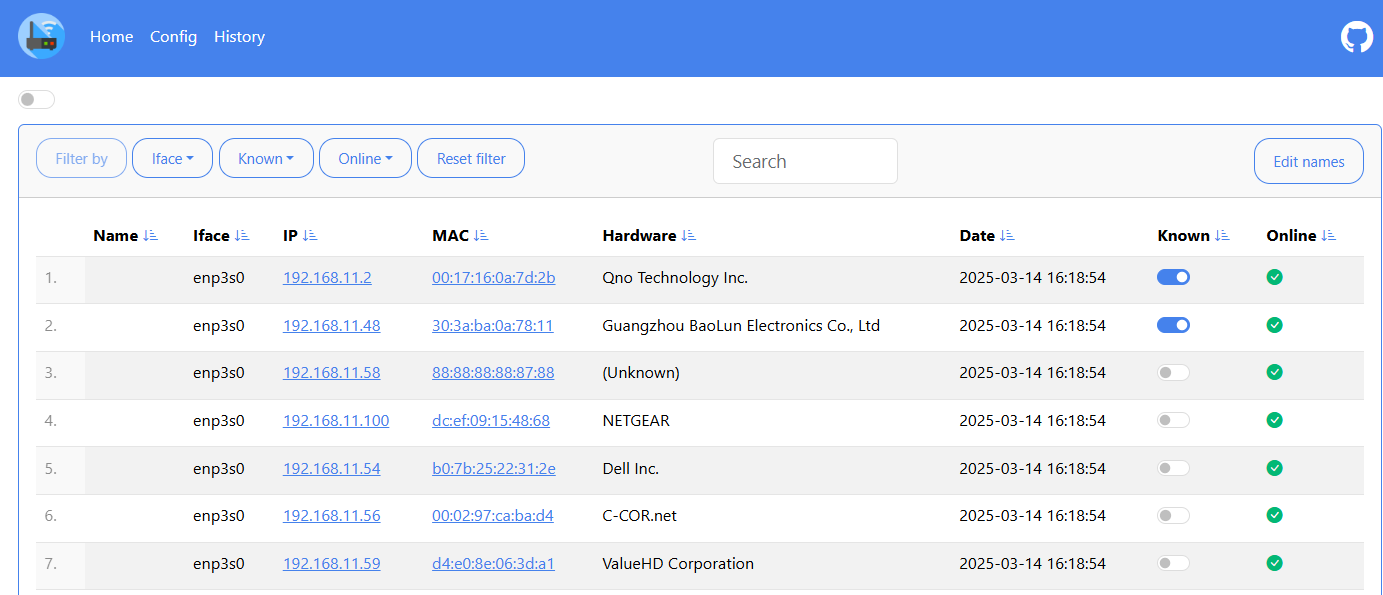This screenshot has height=595, width=1383.
Task: Expand the Iface filter dropdown
Action: [172, 158]
